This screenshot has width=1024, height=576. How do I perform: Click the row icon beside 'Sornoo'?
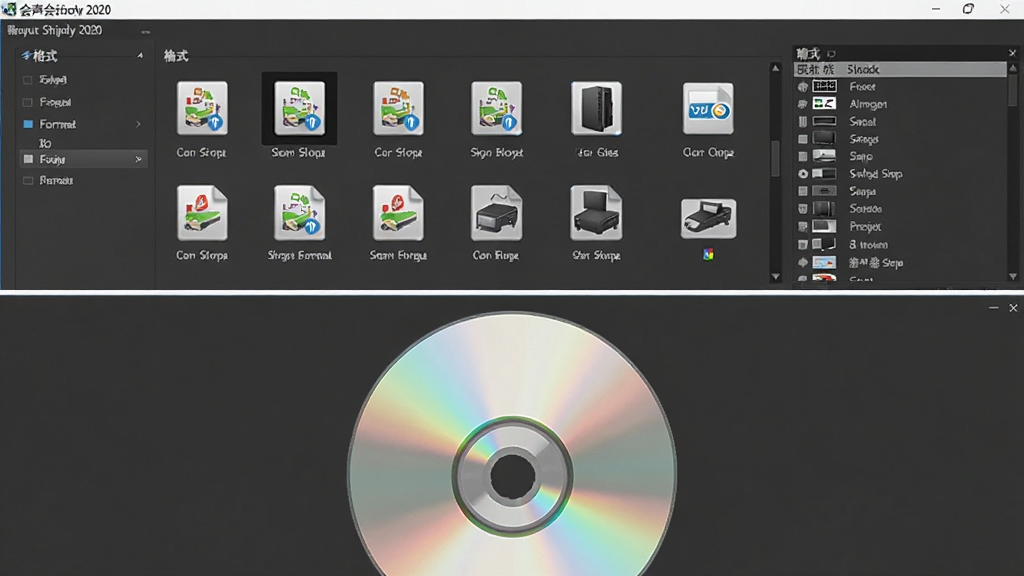(x=803, y=209)
